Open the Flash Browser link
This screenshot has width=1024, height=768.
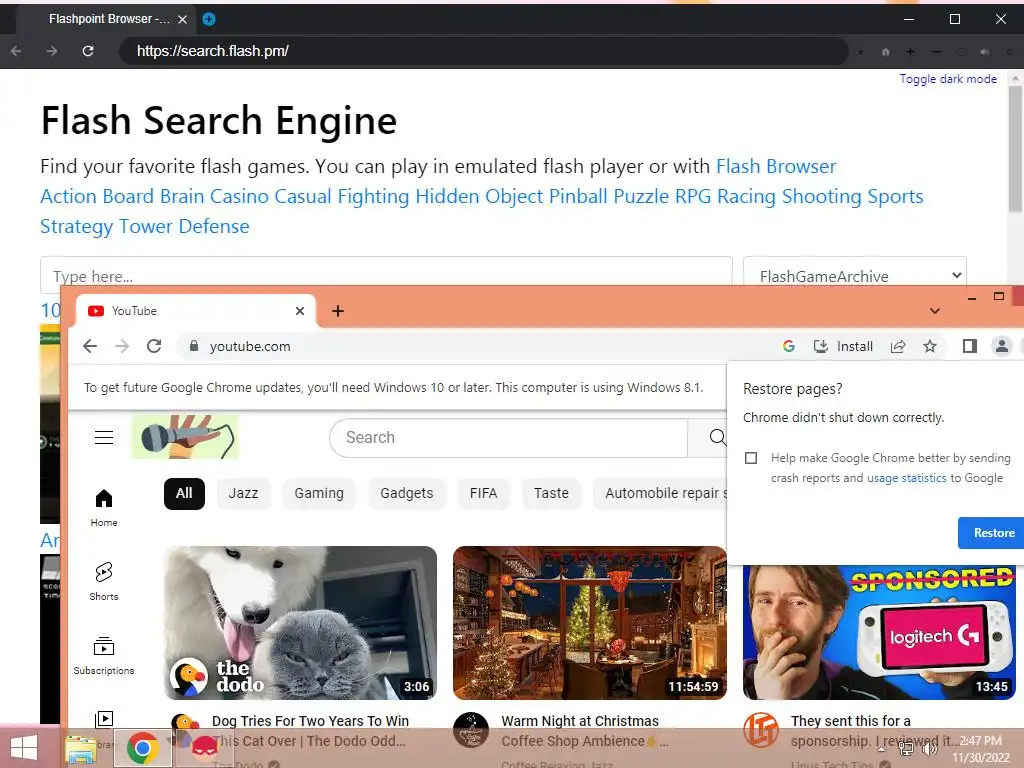776,166
